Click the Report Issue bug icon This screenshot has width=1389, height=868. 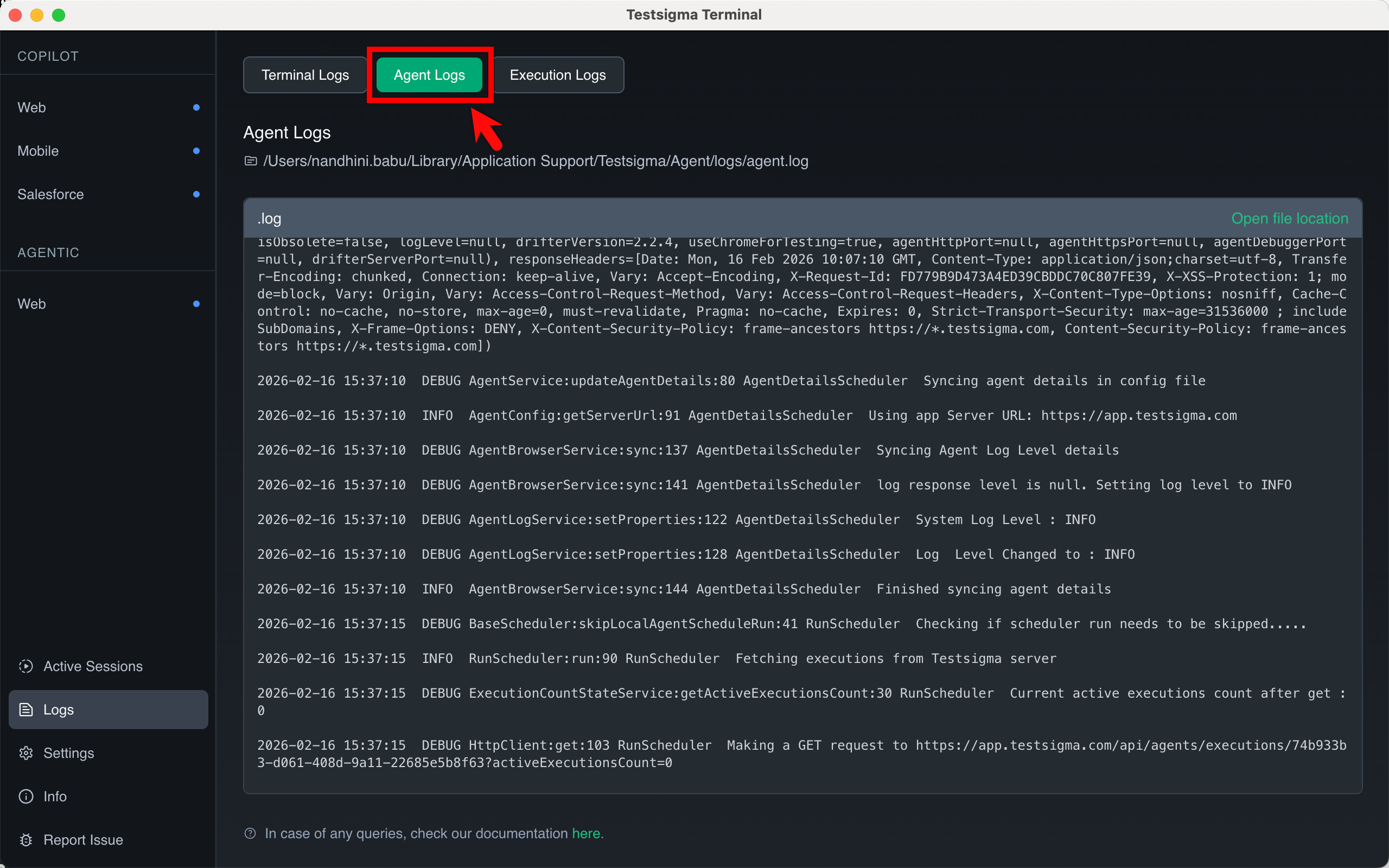click(26, 840)
